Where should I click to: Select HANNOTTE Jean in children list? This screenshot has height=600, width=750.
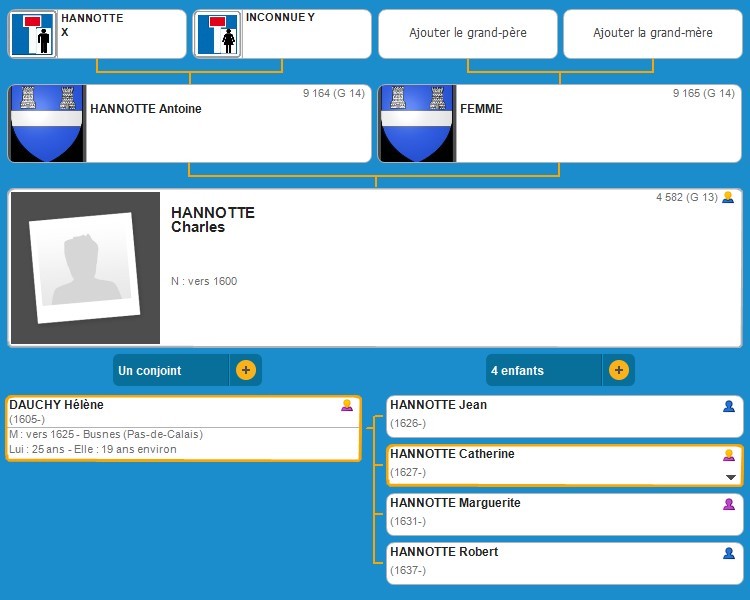438,405
